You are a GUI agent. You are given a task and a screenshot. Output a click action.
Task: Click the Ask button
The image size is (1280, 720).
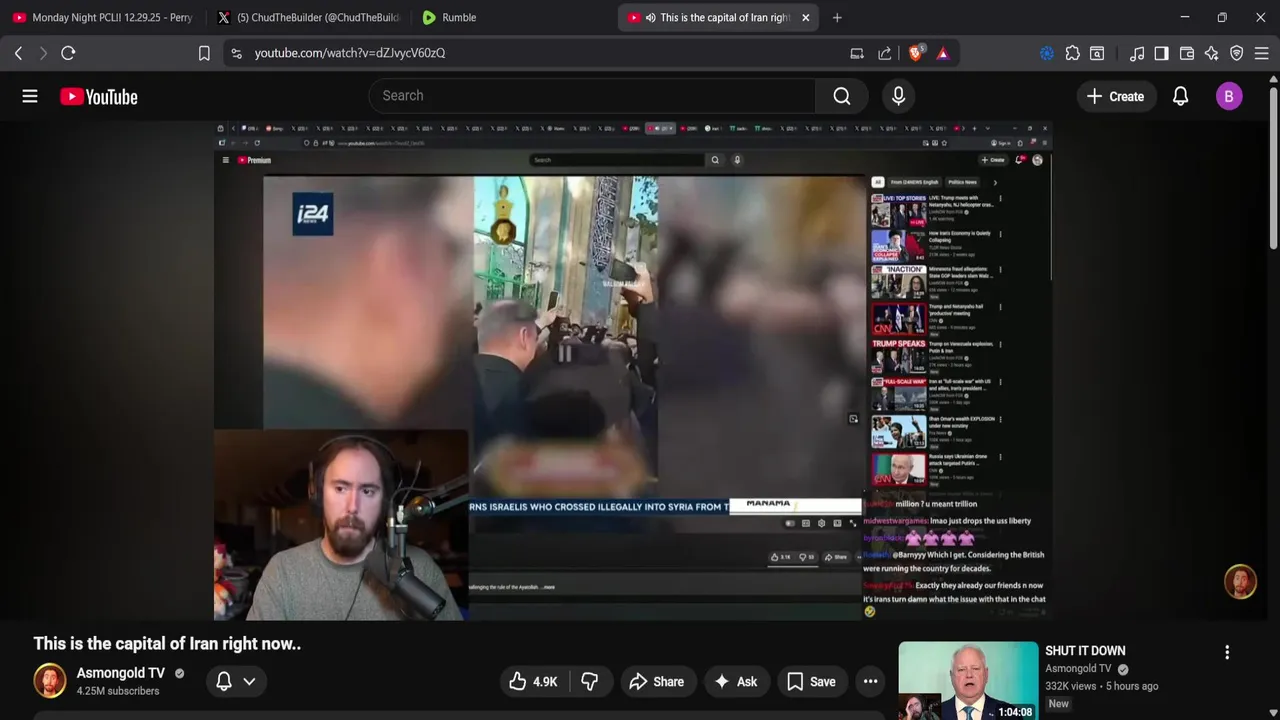(x=735, y=682)
